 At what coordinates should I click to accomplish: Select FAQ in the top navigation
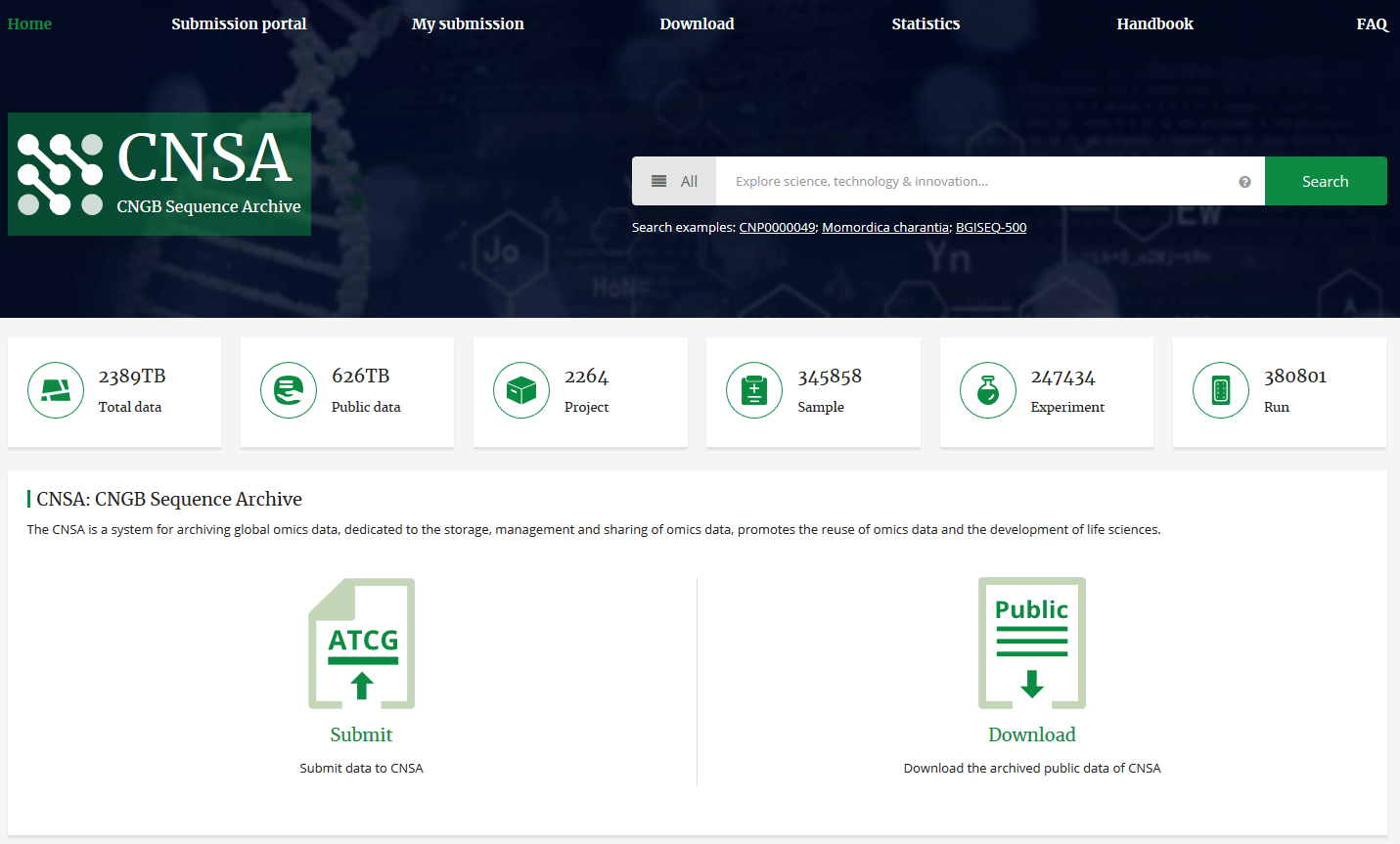[1372, 23]
